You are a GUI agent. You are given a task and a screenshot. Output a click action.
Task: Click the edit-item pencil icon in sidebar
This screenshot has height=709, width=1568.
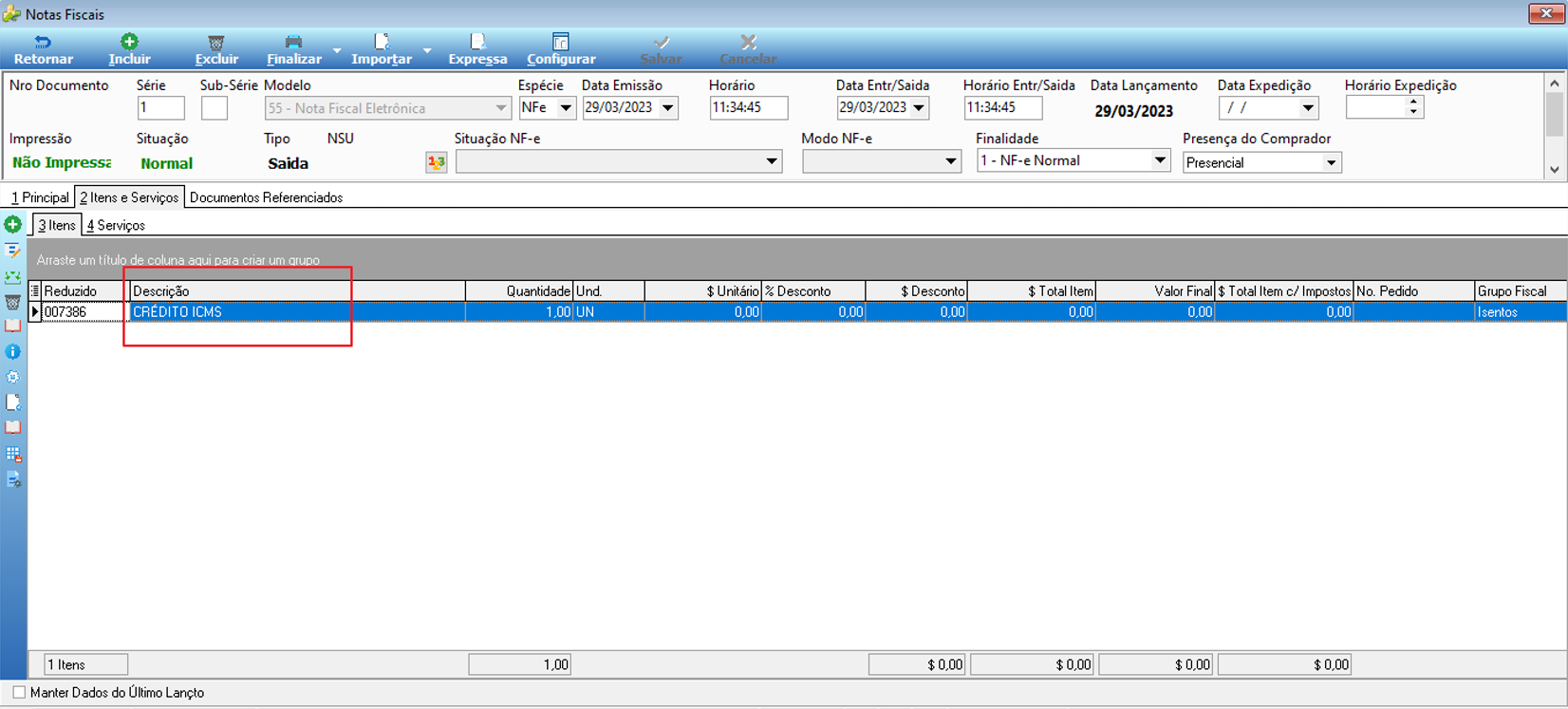[13, 251]
